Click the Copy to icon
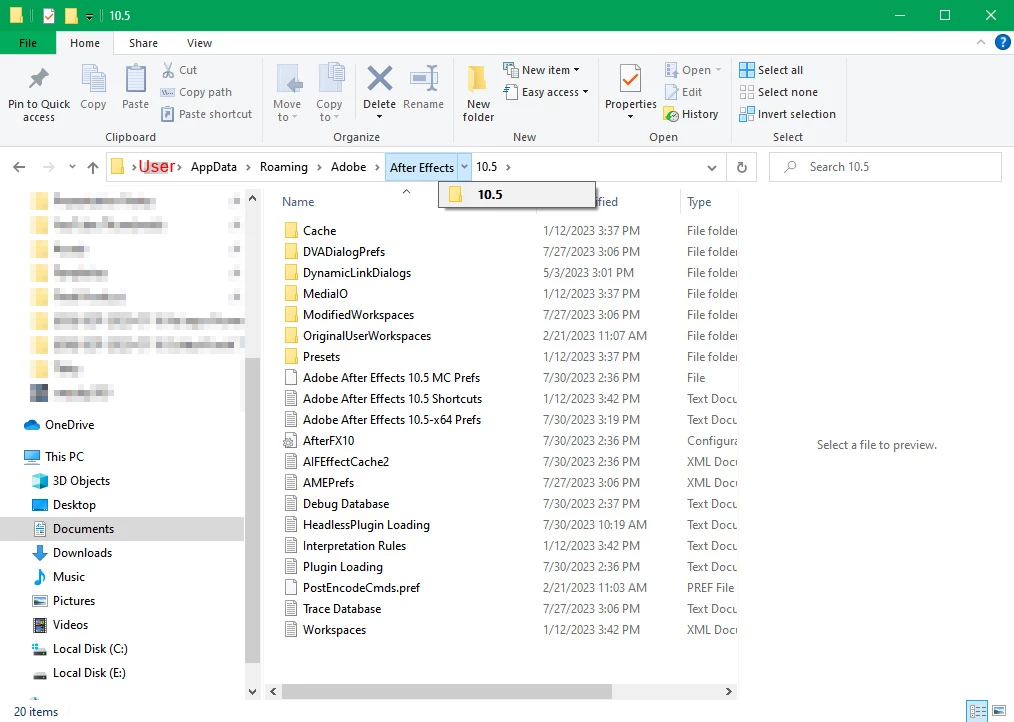This screenshot has width=1014, height=722. coord(330,80)
